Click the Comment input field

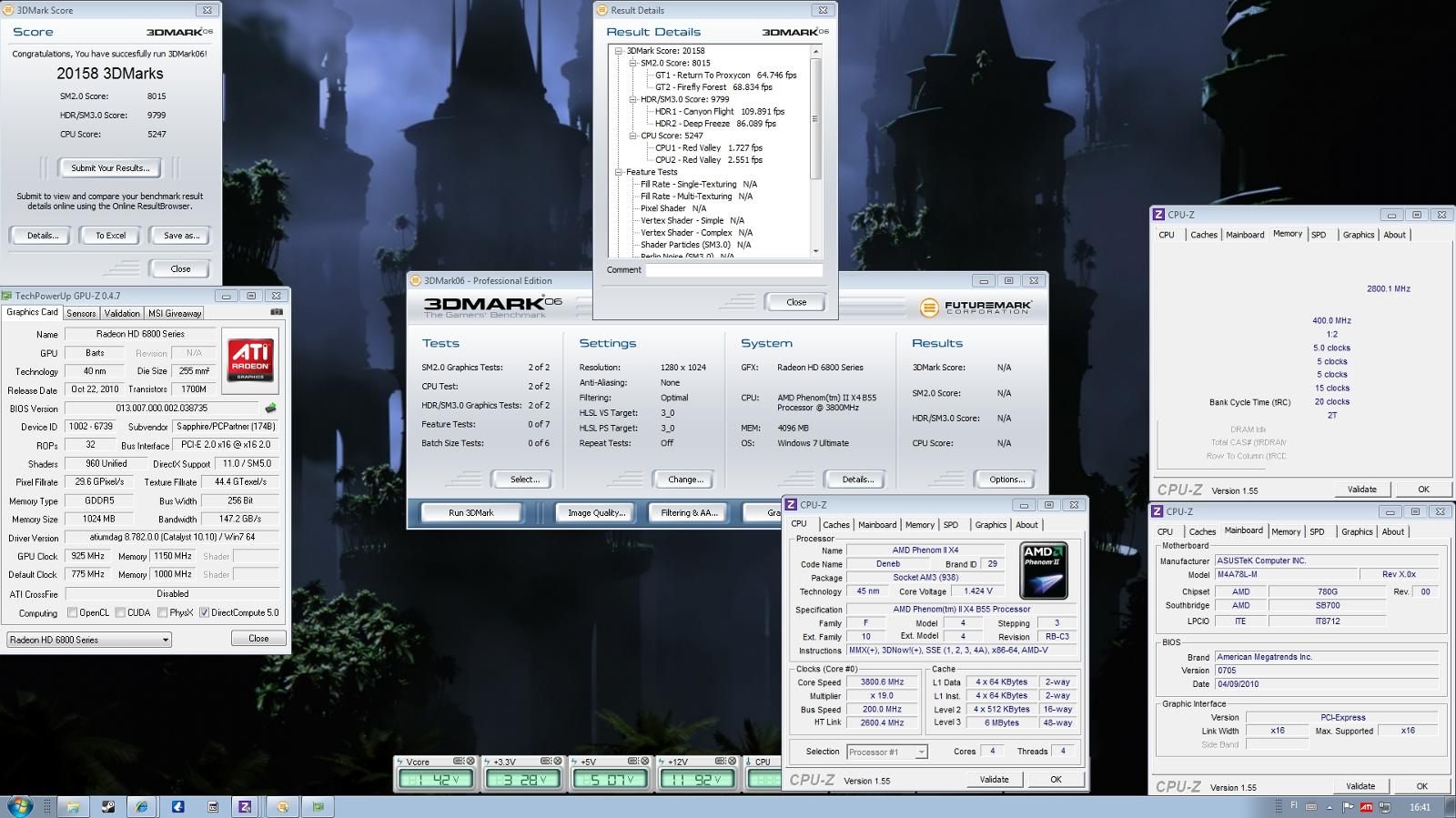click(733, 270)
